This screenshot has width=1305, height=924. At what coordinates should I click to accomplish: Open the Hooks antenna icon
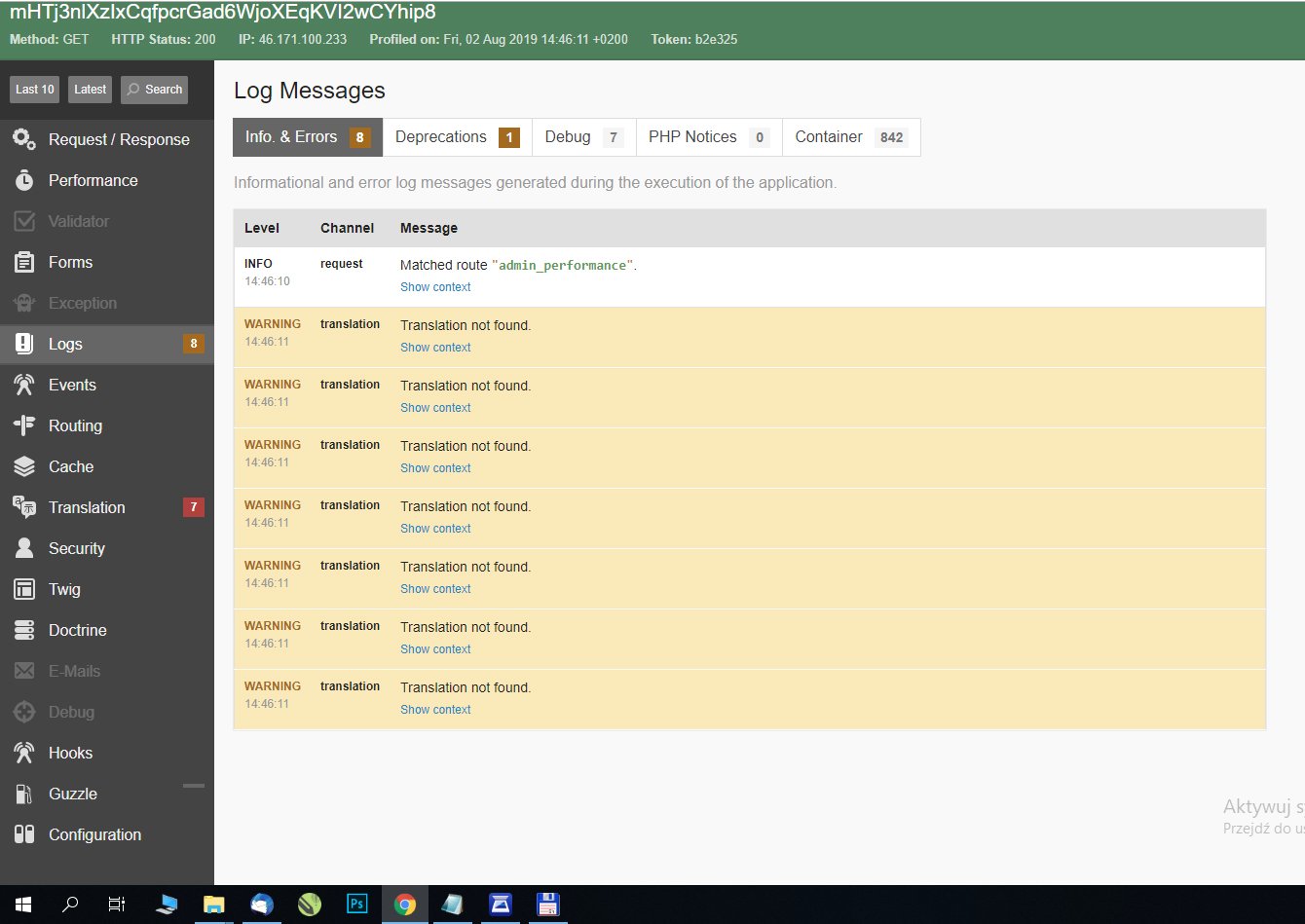[x=24, y=753]
